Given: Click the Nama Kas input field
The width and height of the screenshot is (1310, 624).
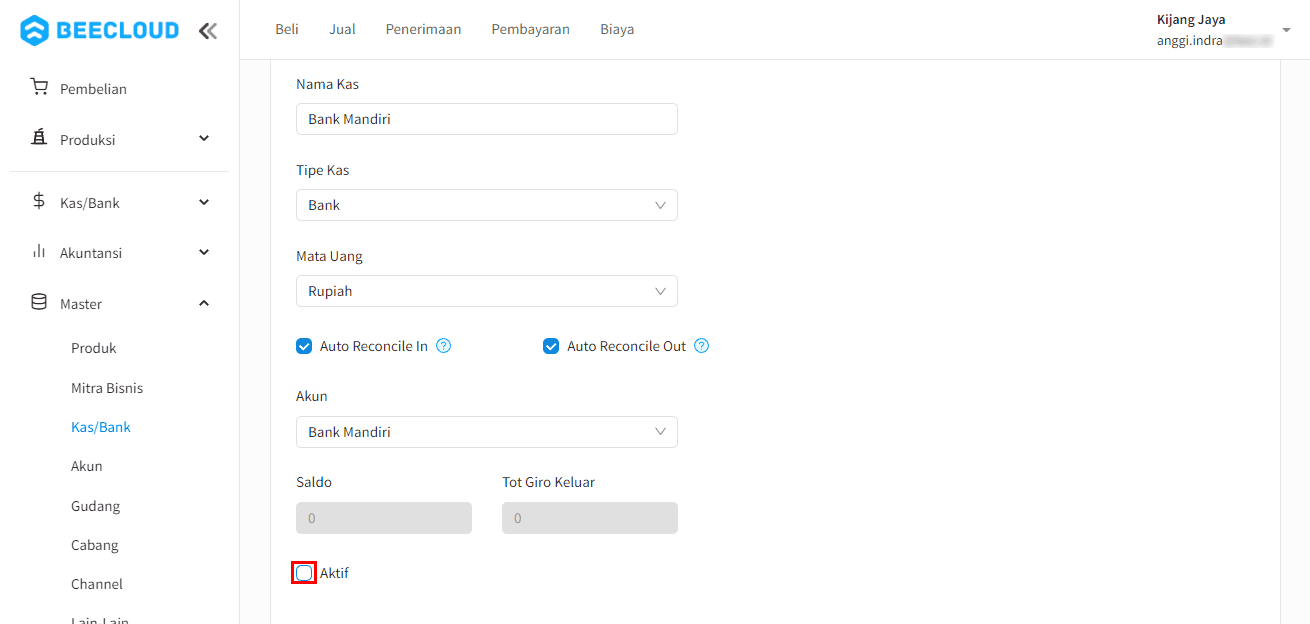Looking at the screenshot, I should pos(487,119).
